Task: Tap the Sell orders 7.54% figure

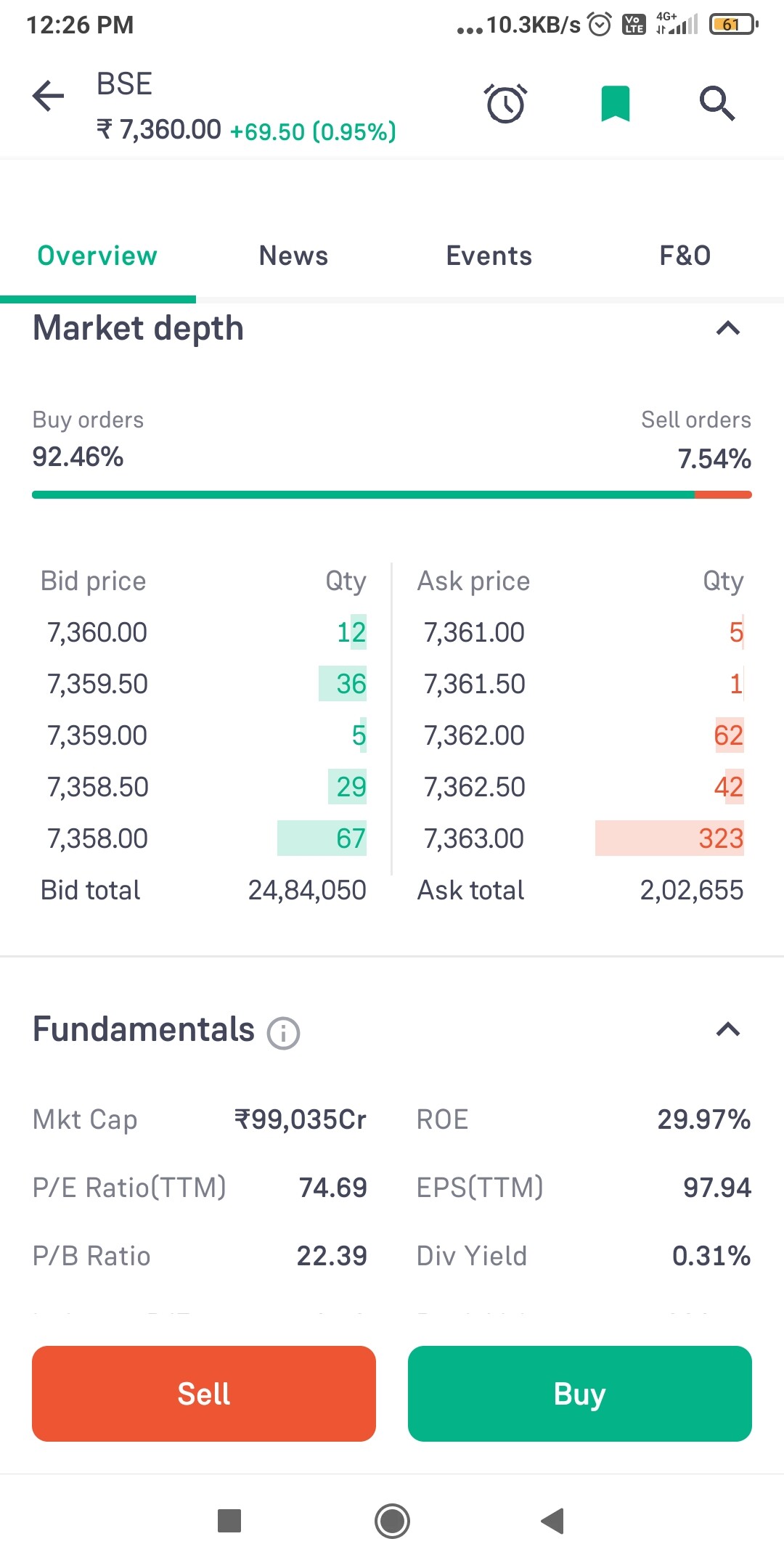Action: coord(714,459)
